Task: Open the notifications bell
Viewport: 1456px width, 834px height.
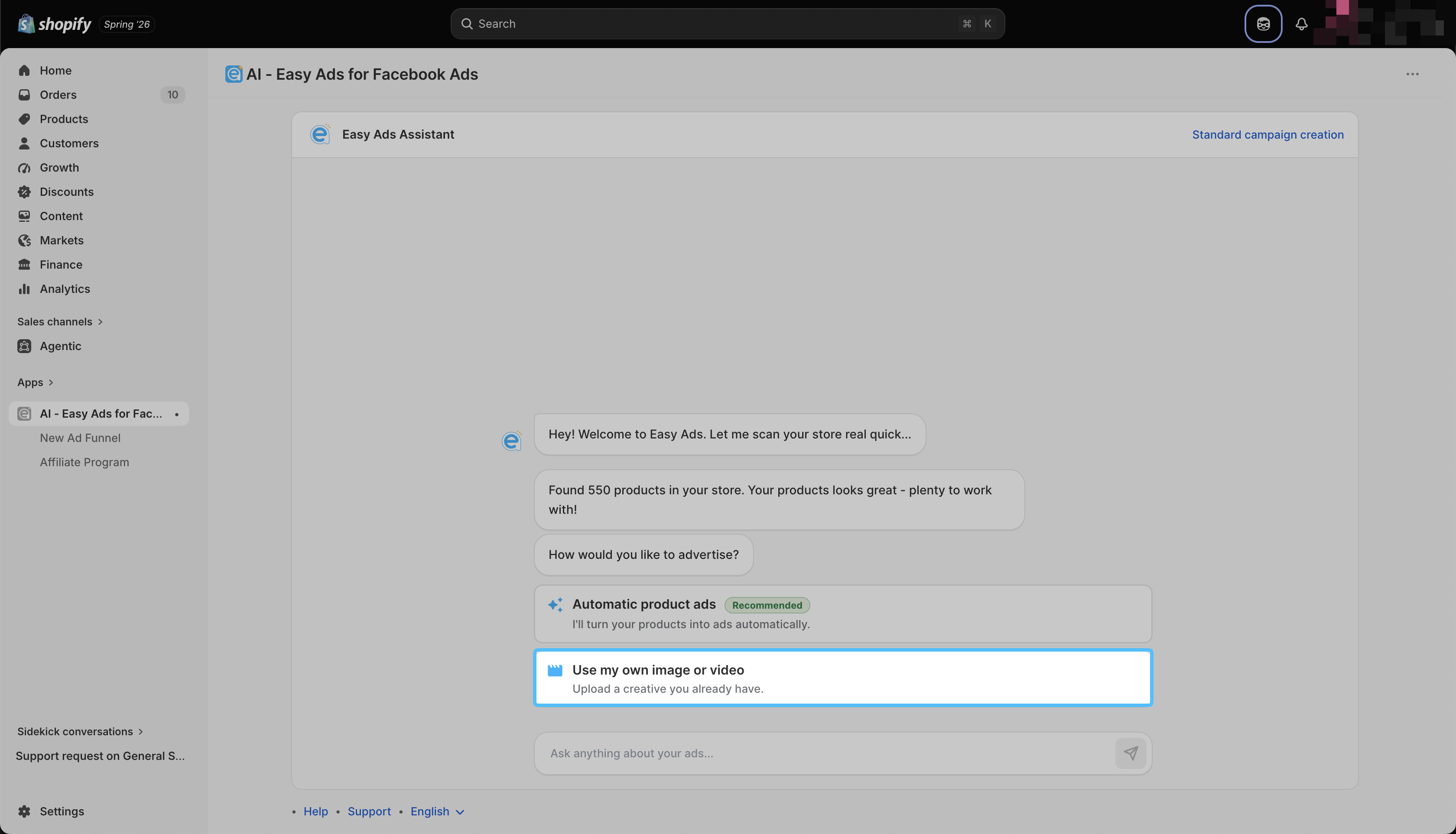Action: 1301,23
